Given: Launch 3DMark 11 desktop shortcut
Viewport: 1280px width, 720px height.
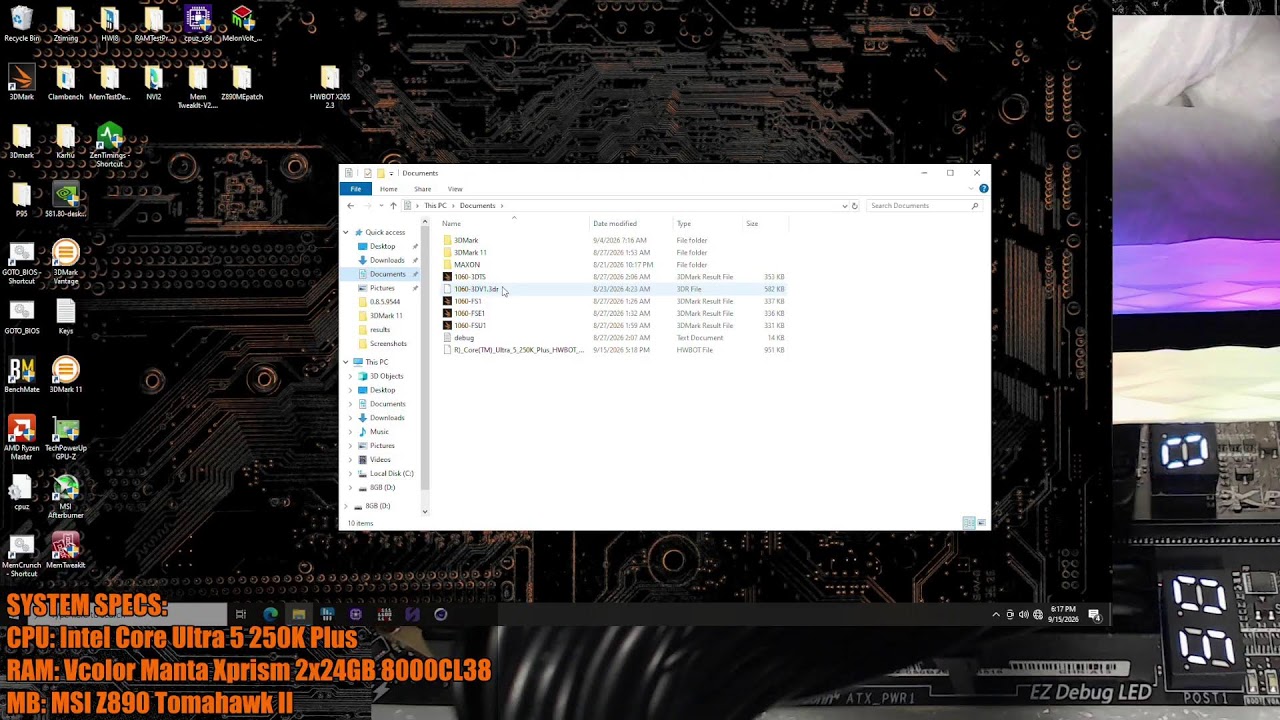Looking at the screenshot, I should 65,375.
